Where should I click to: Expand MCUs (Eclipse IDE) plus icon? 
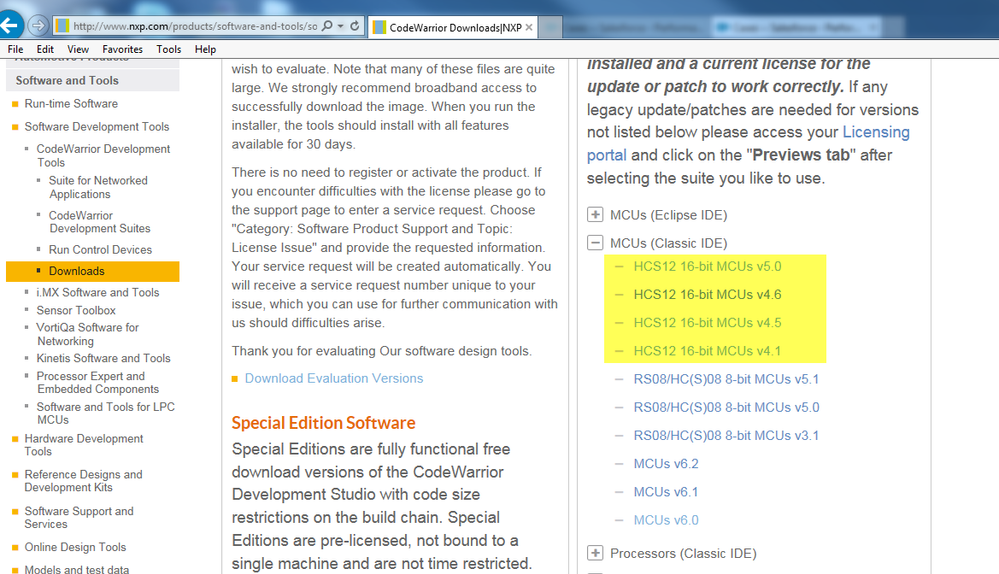tap(595, 215)
